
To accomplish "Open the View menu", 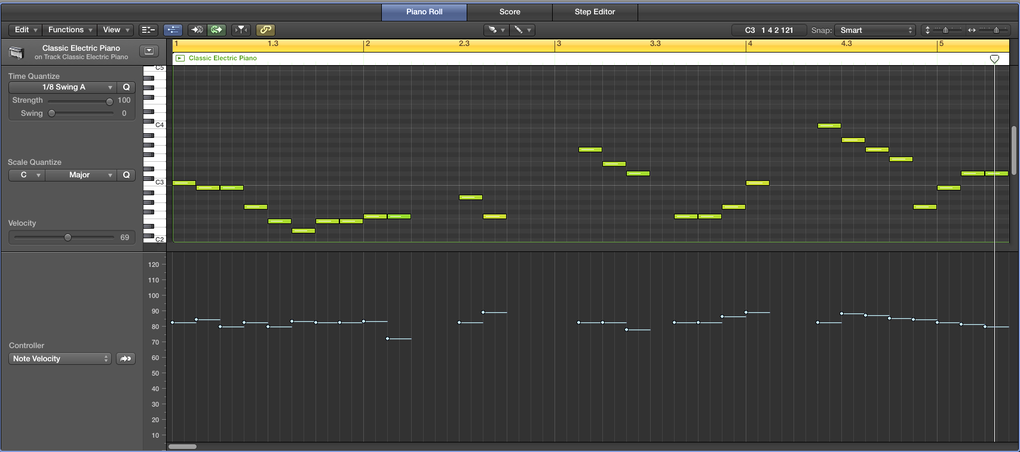I will tap(116, 30).
